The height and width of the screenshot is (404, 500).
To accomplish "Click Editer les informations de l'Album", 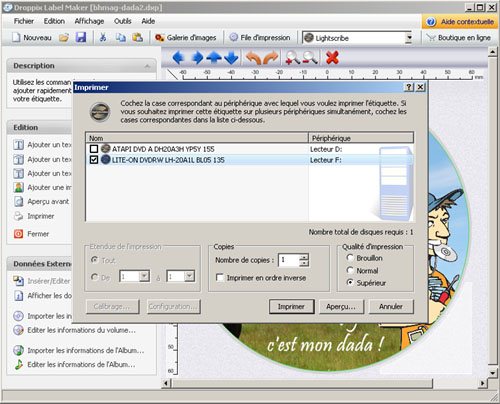I will (74, 364).
